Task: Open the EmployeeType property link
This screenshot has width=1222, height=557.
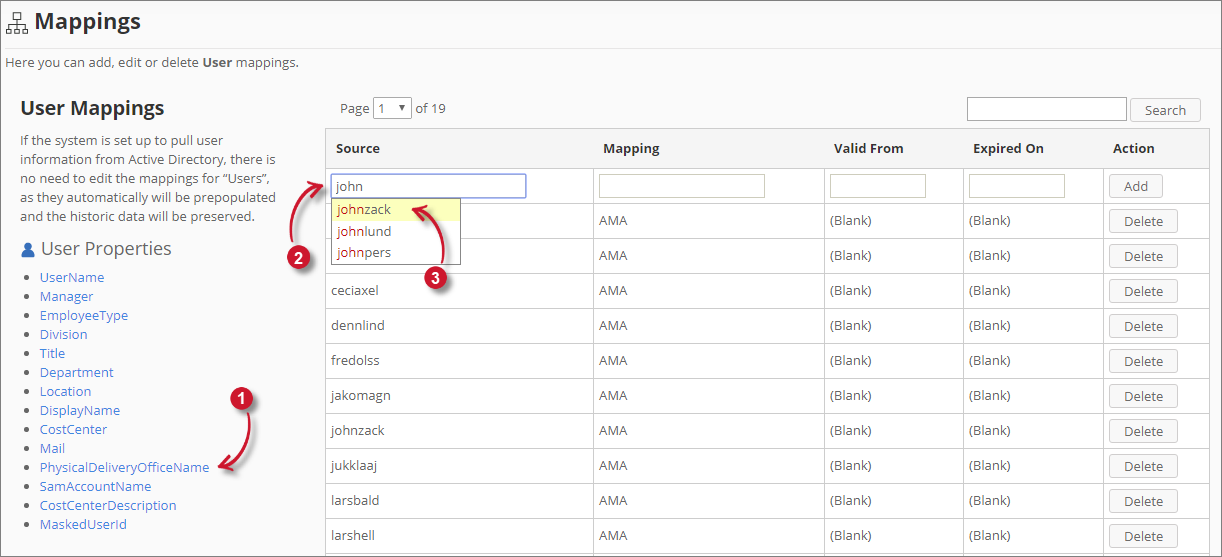Action: point(84,315)
